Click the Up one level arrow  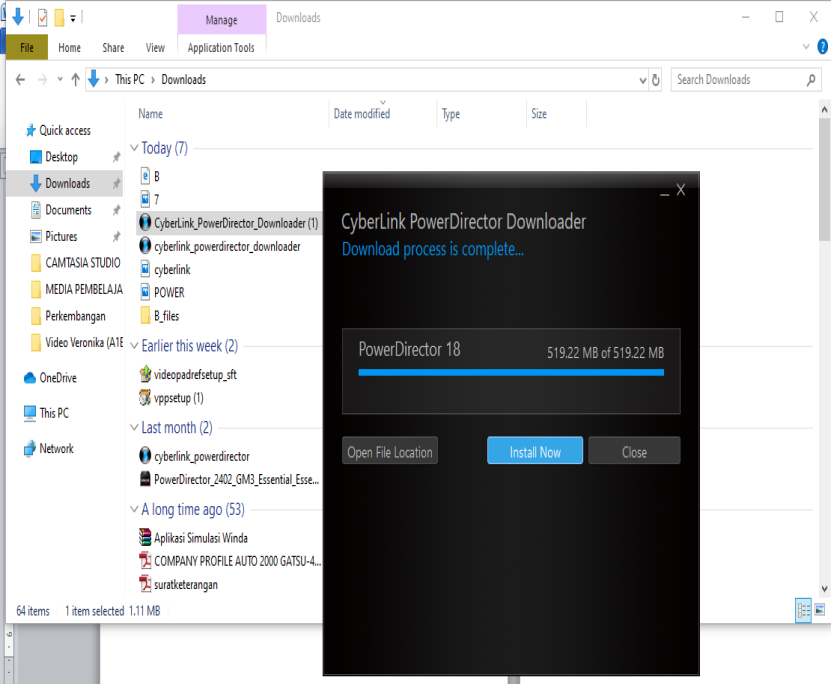click(x=75, y=80)
